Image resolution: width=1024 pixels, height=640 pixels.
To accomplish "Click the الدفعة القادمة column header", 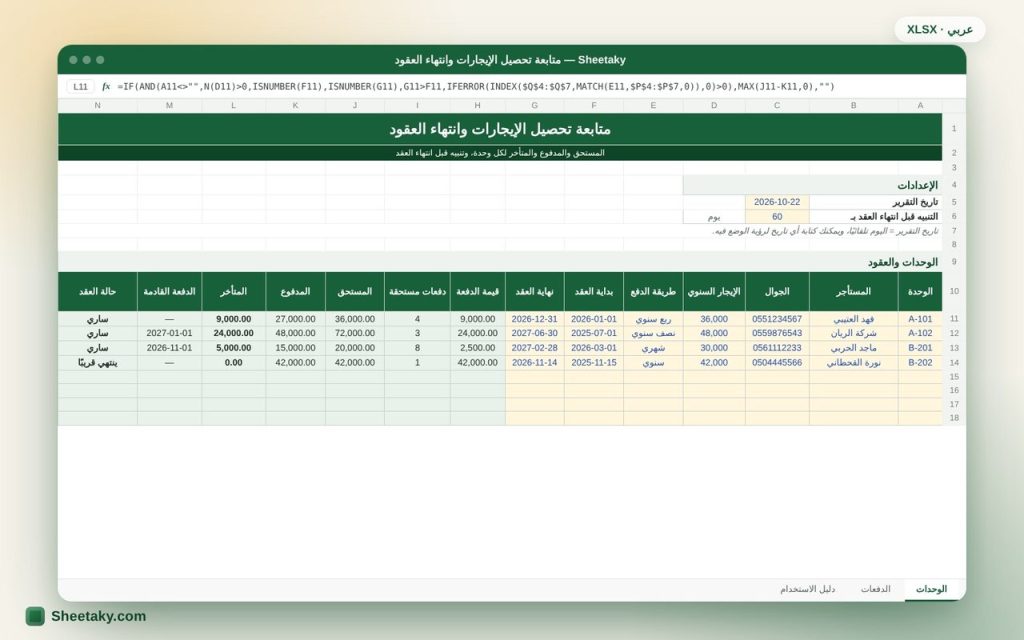I will (169, 291).
